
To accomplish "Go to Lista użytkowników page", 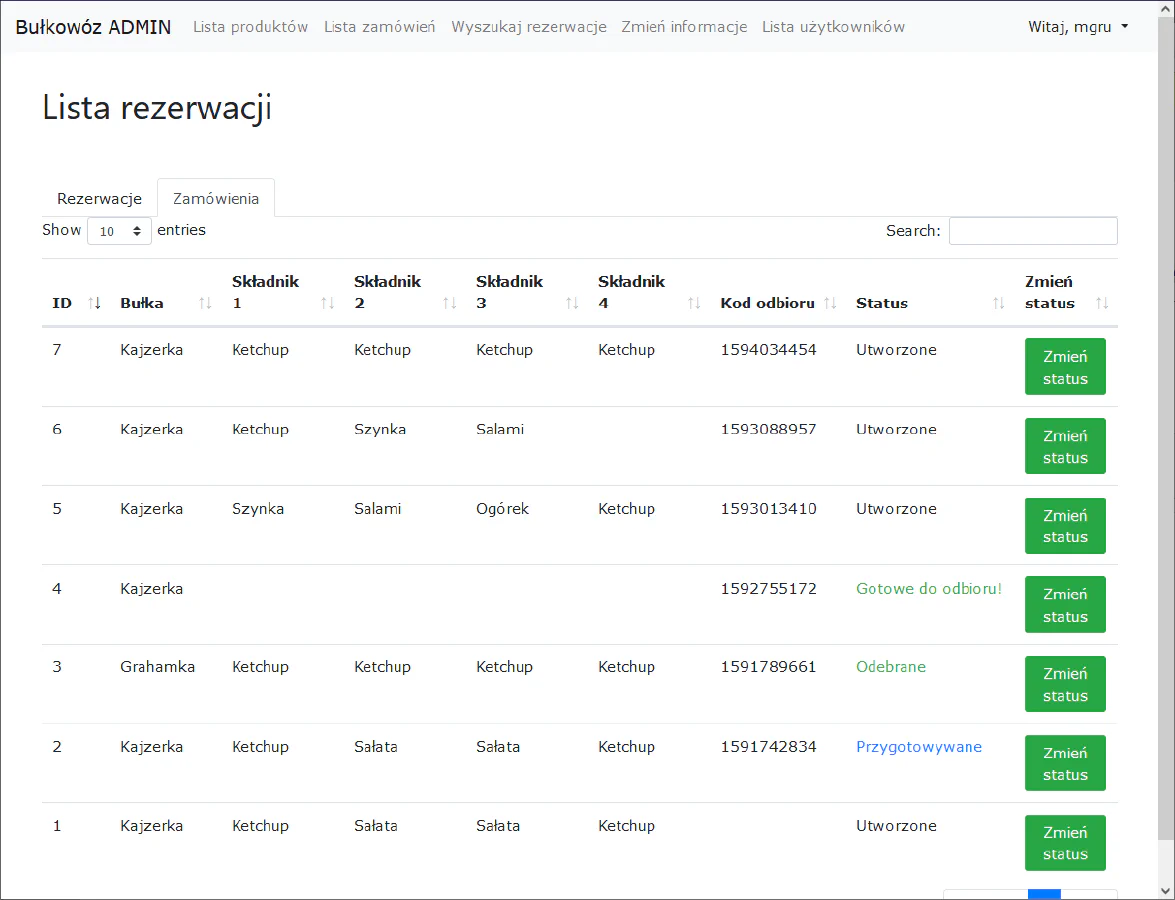I will [833, 27].
